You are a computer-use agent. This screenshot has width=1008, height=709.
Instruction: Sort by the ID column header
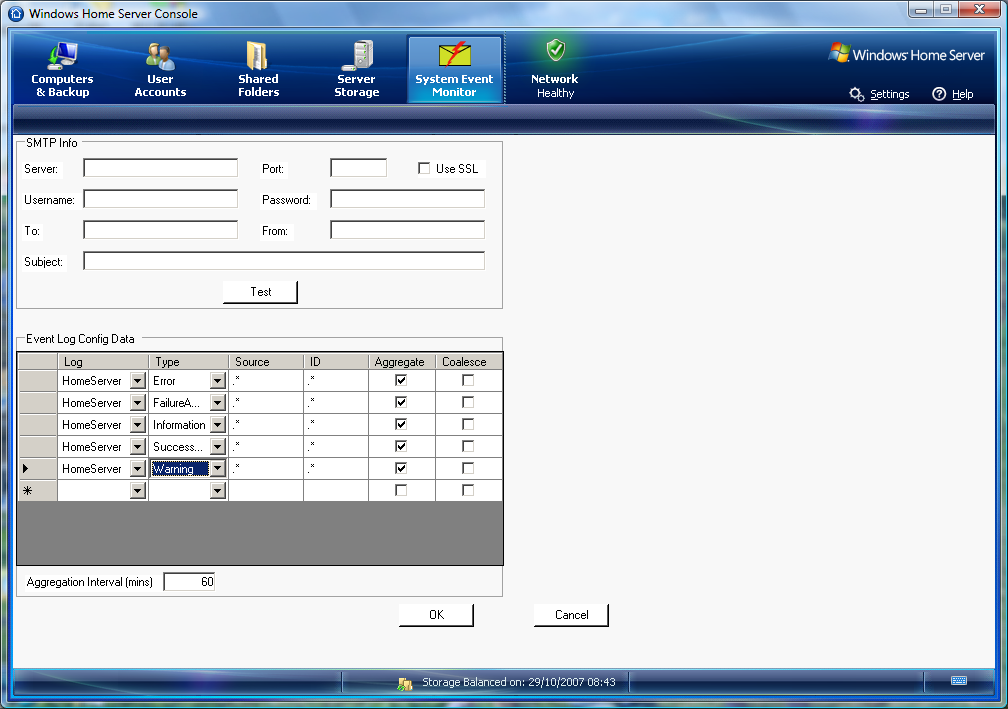(336, 362)
